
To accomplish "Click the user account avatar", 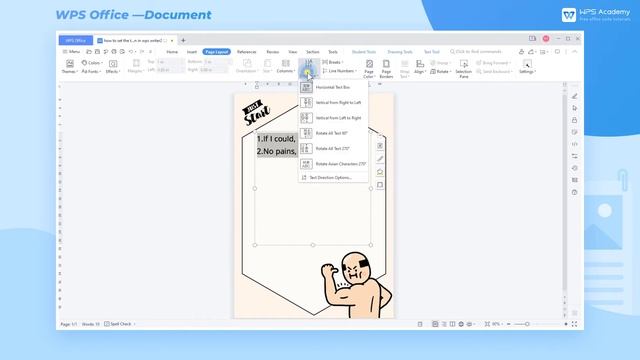I will [546, 38].
